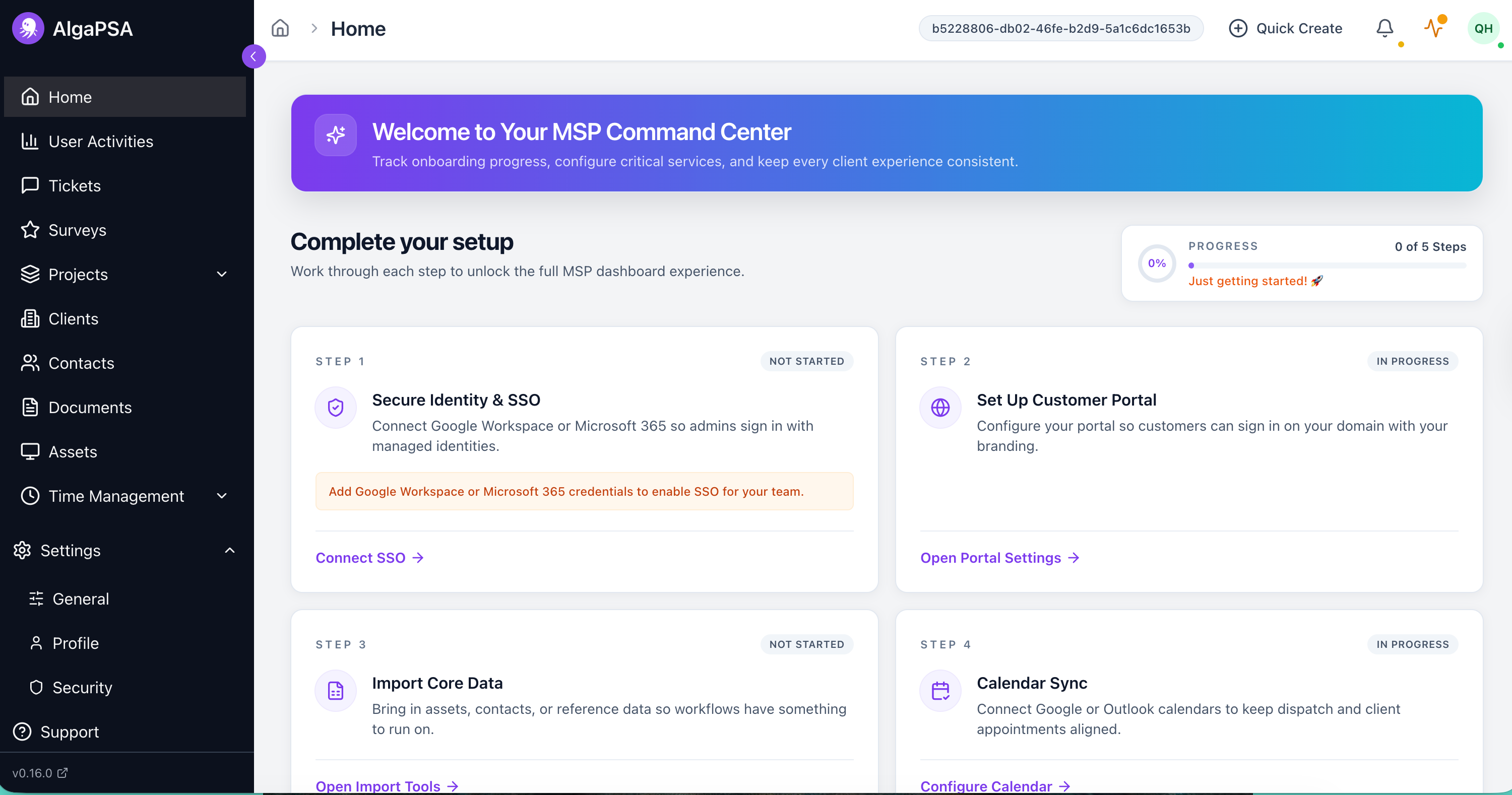Viewport: 1512px width, 795px height.
Task: Click the setup progress bar
Action: pos(1327,266)
